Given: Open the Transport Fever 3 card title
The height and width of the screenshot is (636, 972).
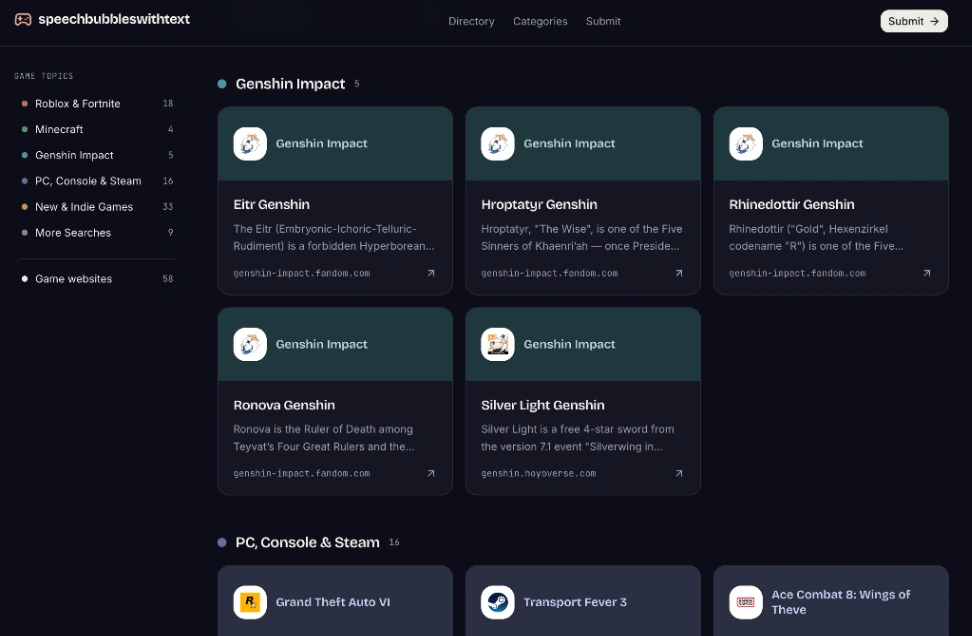Looking at the screenshot, I should pyautogui.click(x=575, y=602).
